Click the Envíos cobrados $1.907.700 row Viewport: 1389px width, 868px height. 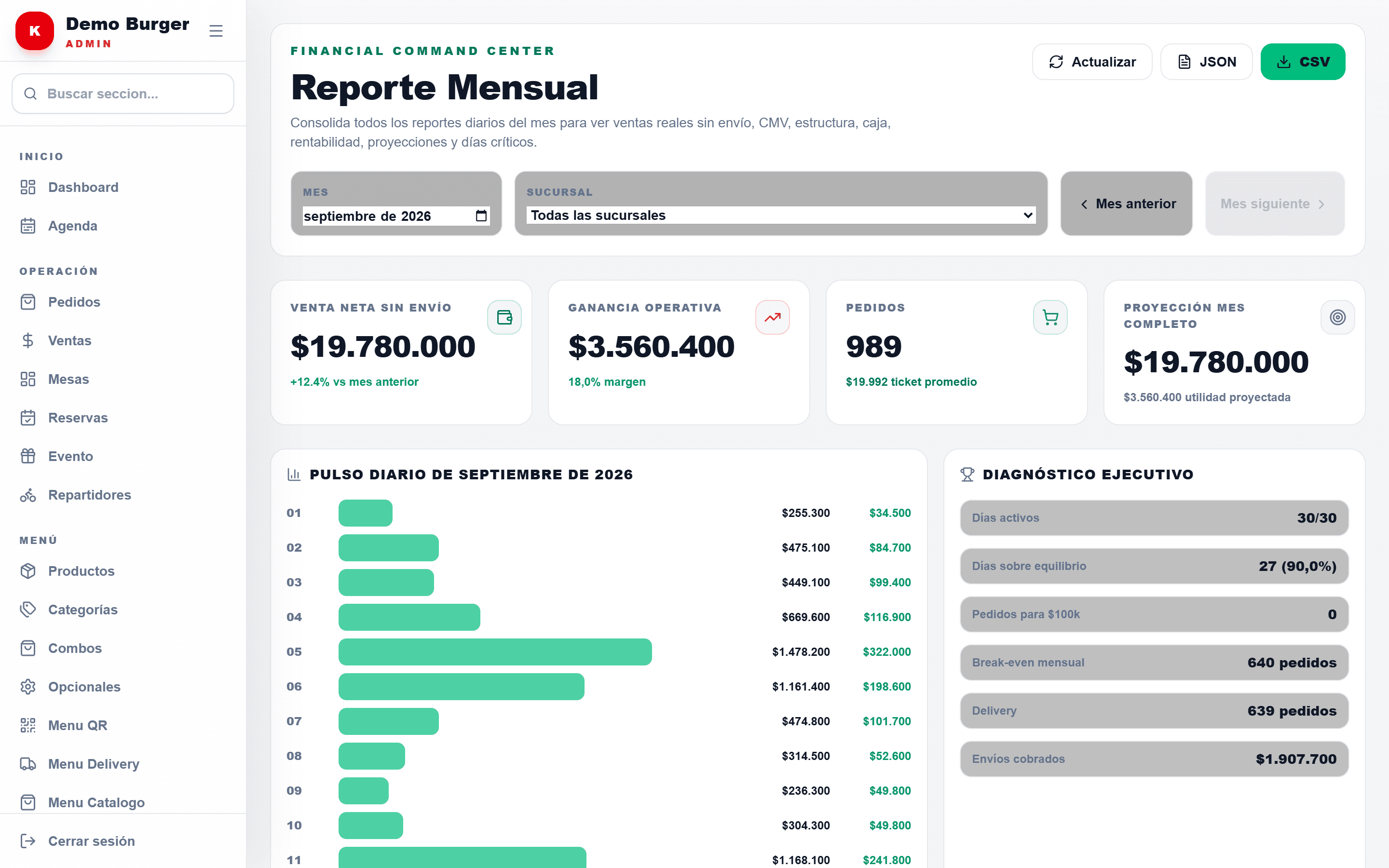[x=1154, y=759]
